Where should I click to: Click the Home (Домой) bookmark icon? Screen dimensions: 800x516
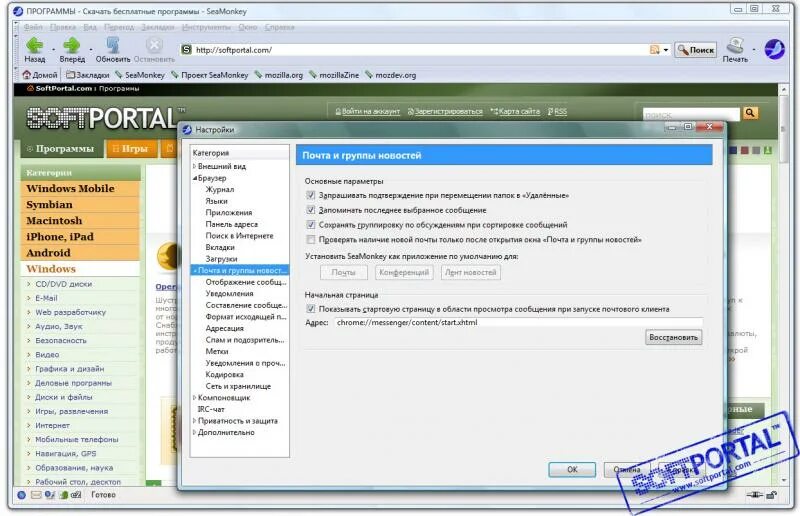tap(27, 75)
